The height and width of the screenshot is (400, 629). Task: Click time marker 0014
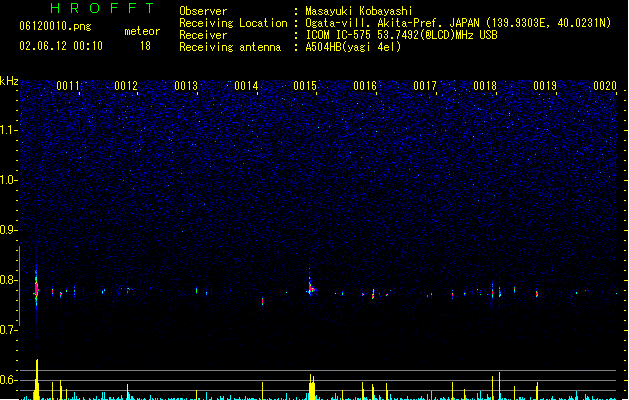click(x=246, y=86)
